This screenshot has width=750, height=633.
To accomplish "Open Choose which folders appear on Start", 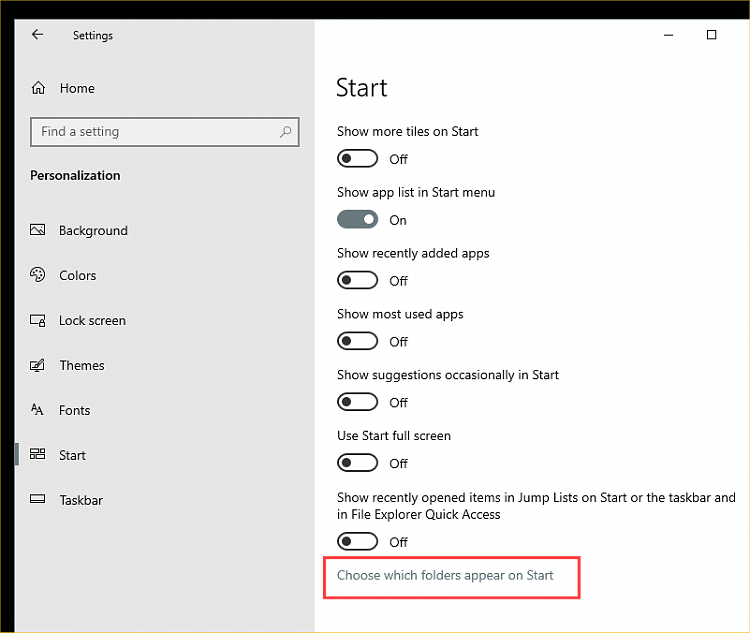I will coord(445,575).
